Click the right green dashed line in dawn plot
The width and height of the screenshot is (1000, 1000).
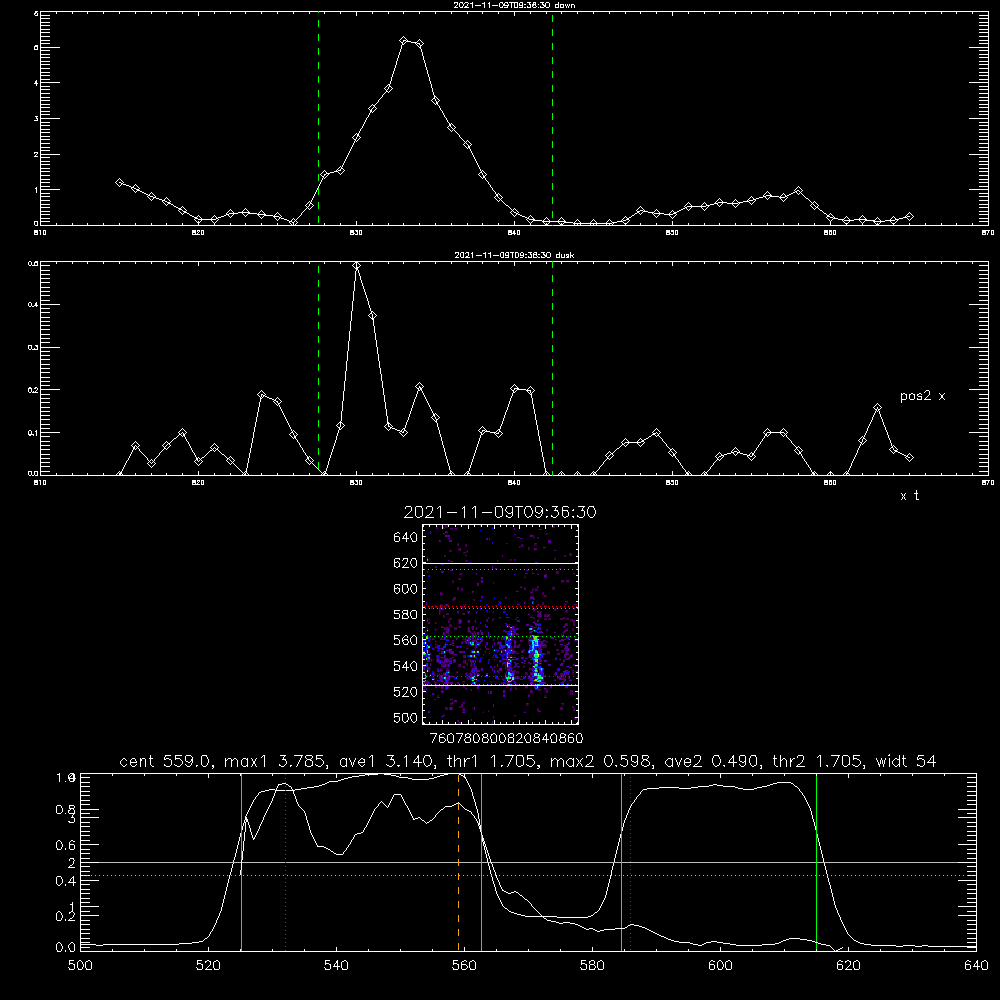552,119
